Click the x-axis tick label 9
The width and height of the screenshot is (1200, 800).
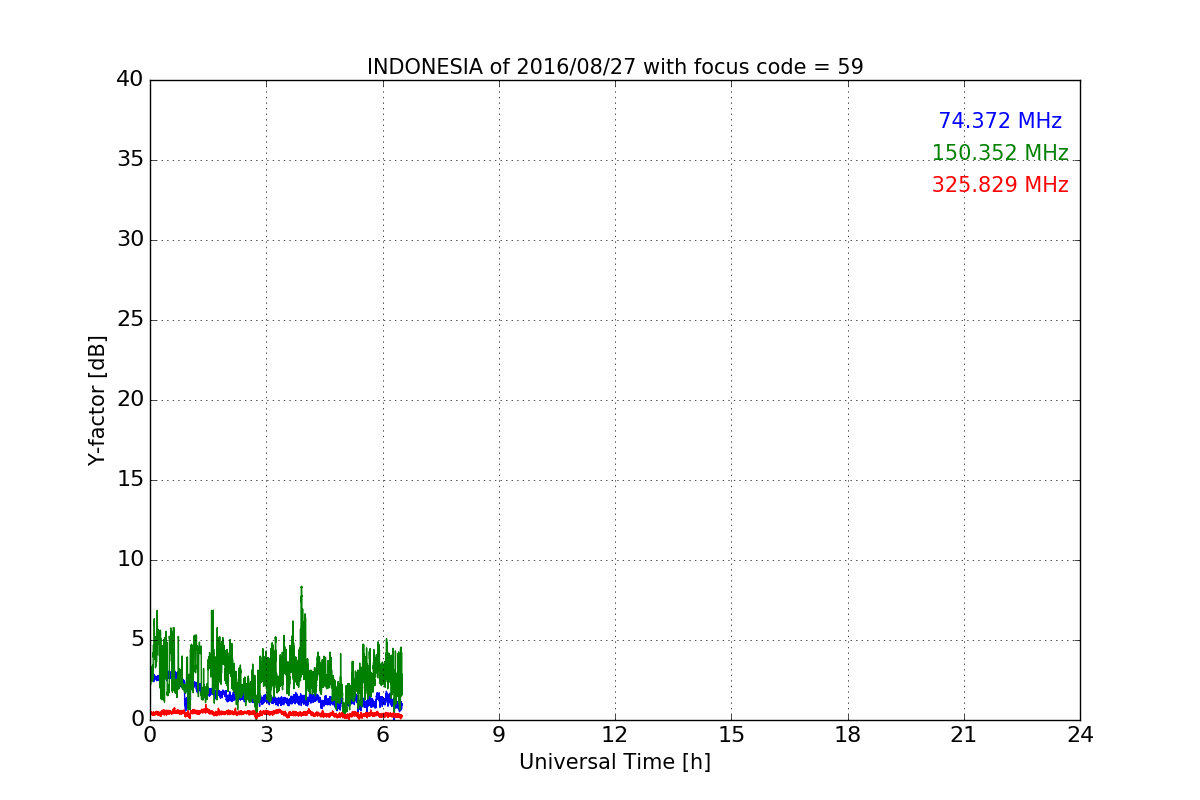[x=499, y=735]
